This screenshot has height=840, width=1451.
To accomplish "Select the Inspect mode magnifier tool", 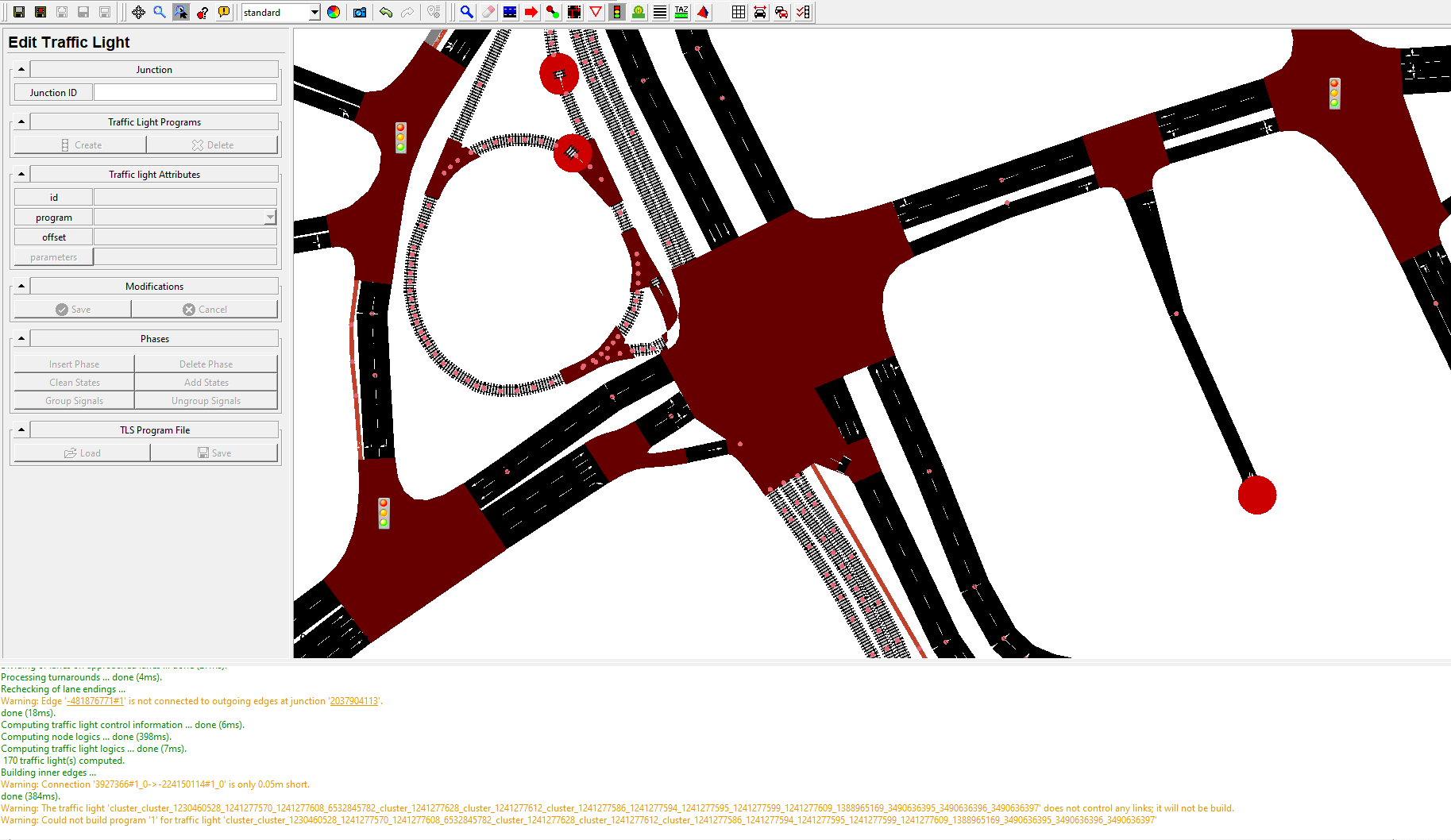I will pos(467,12).
